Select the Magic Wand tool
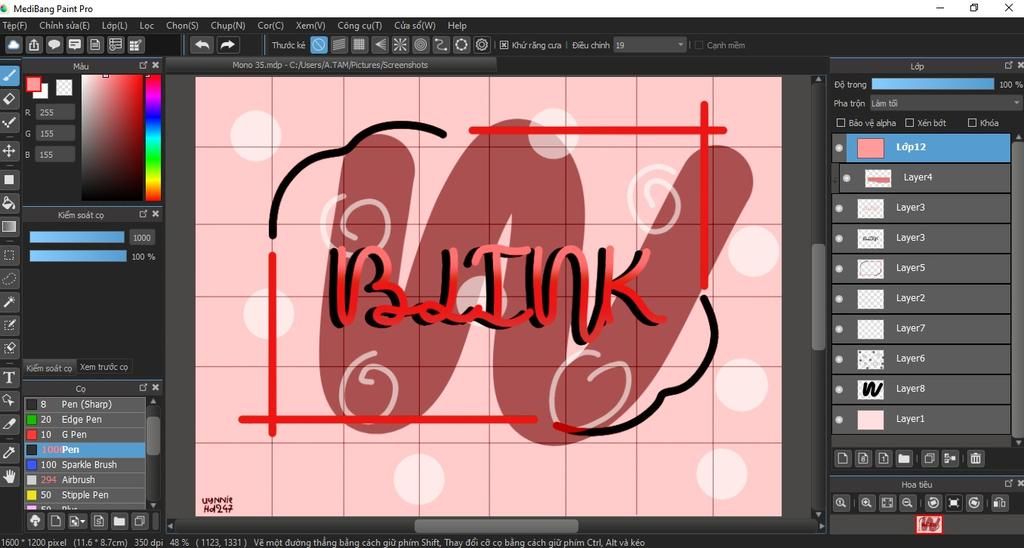1024x548 pixels. point(9,302)
